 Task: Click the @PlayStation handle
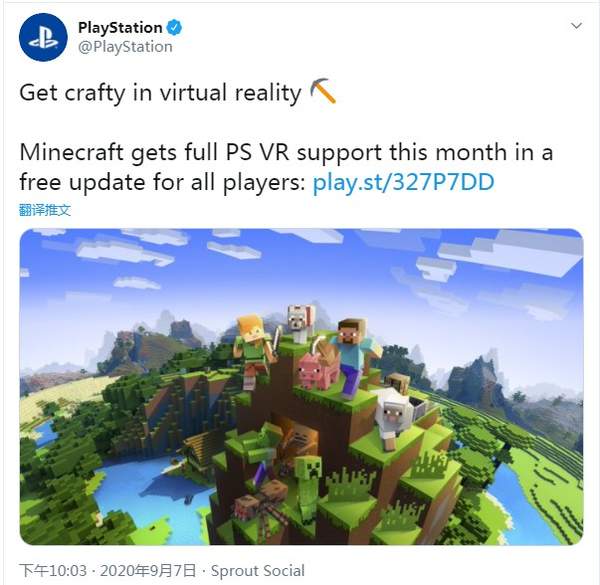pos(125,47)
